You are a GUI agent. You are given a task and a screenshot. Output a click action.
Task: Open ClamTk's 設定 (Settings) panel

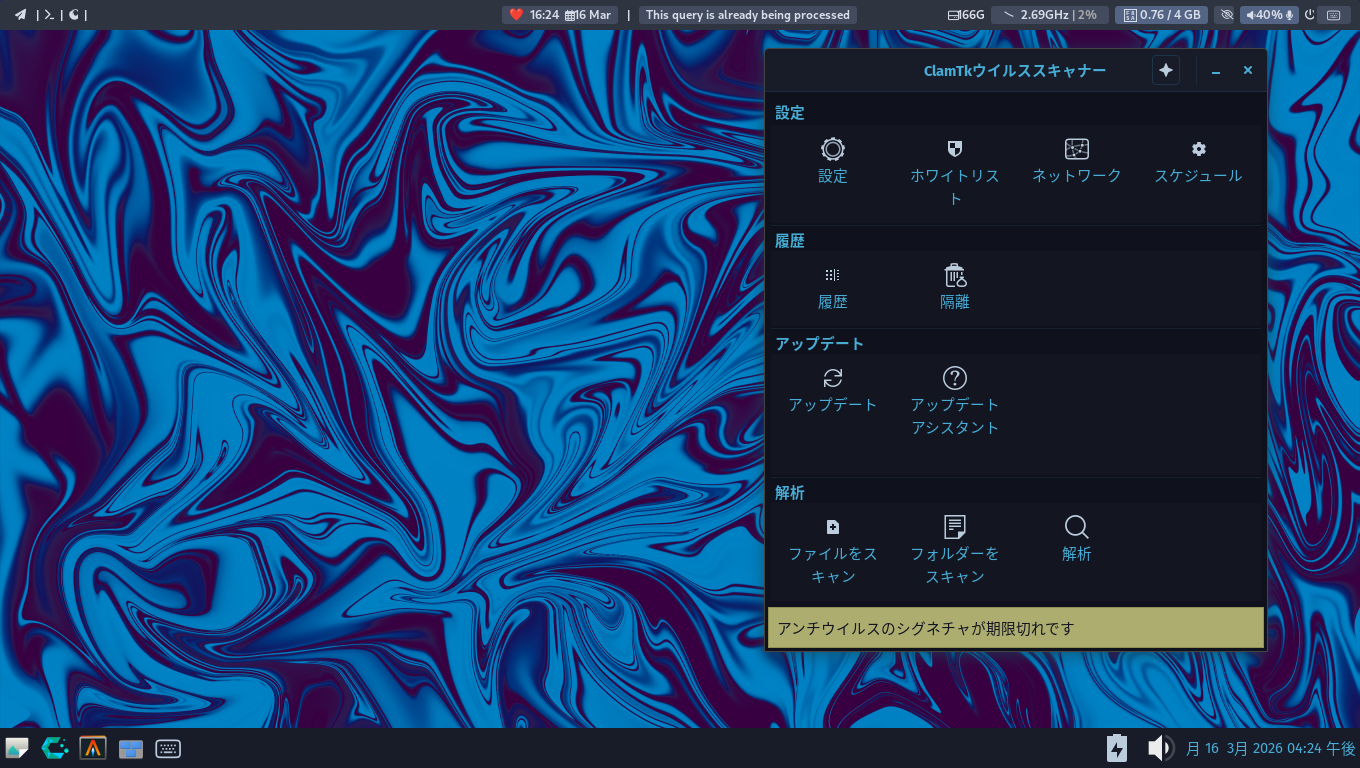[x=833, y=160]
